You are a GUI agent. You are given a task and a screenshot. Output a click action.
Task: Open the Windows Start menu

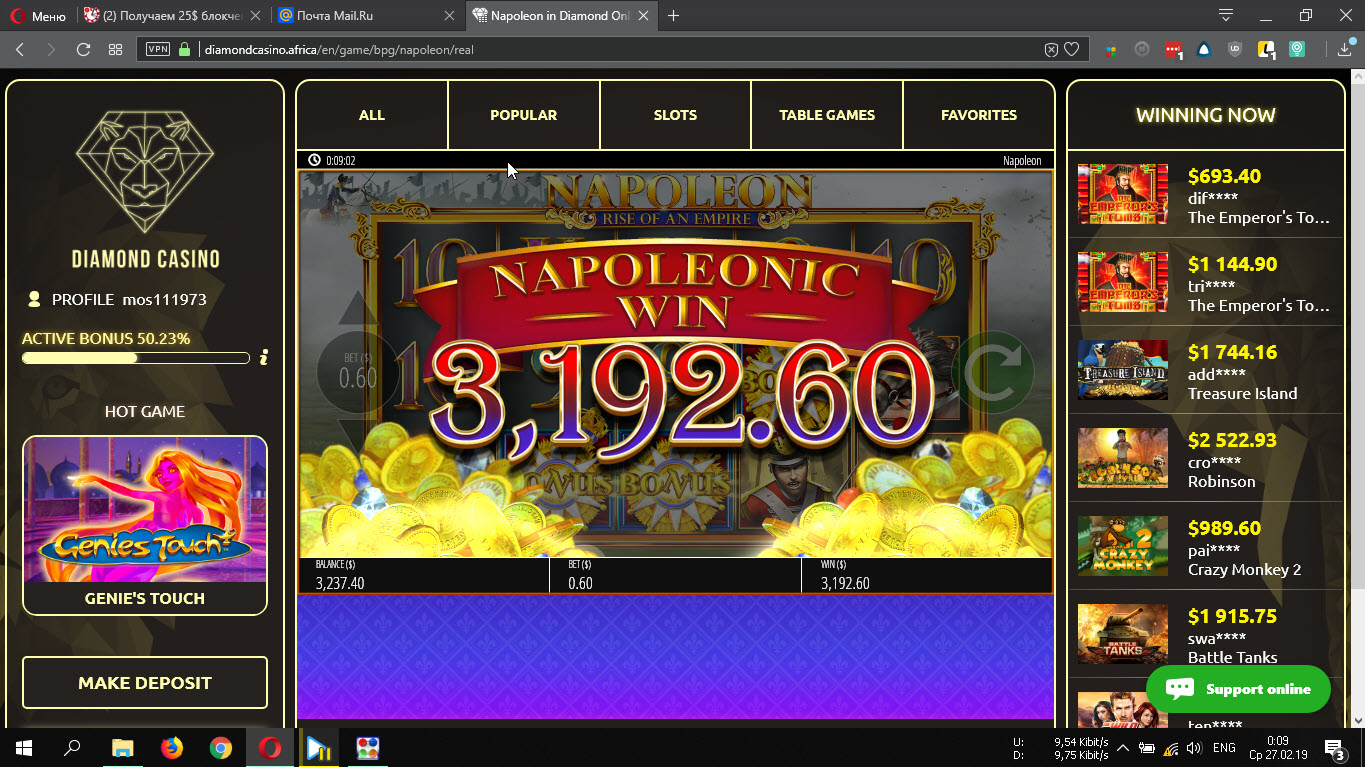click(24, 748)
